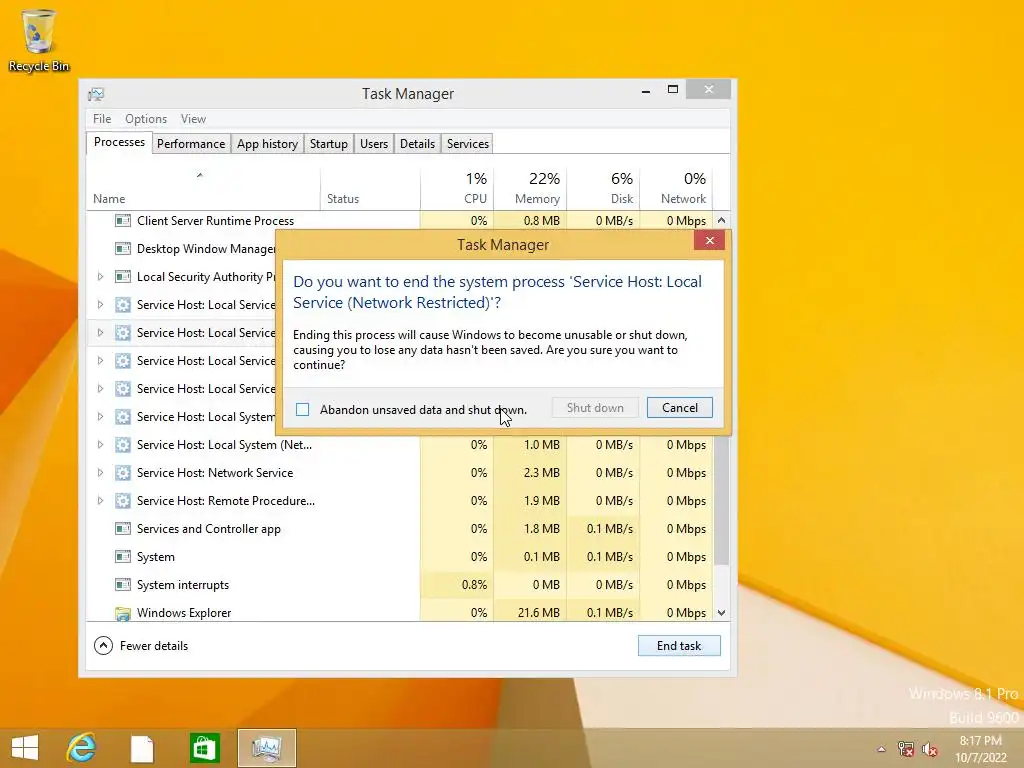Click gear icon of Service Host: Remote Procedure
The width and height of the screenshot is (1024, 768).
[122, 501]
